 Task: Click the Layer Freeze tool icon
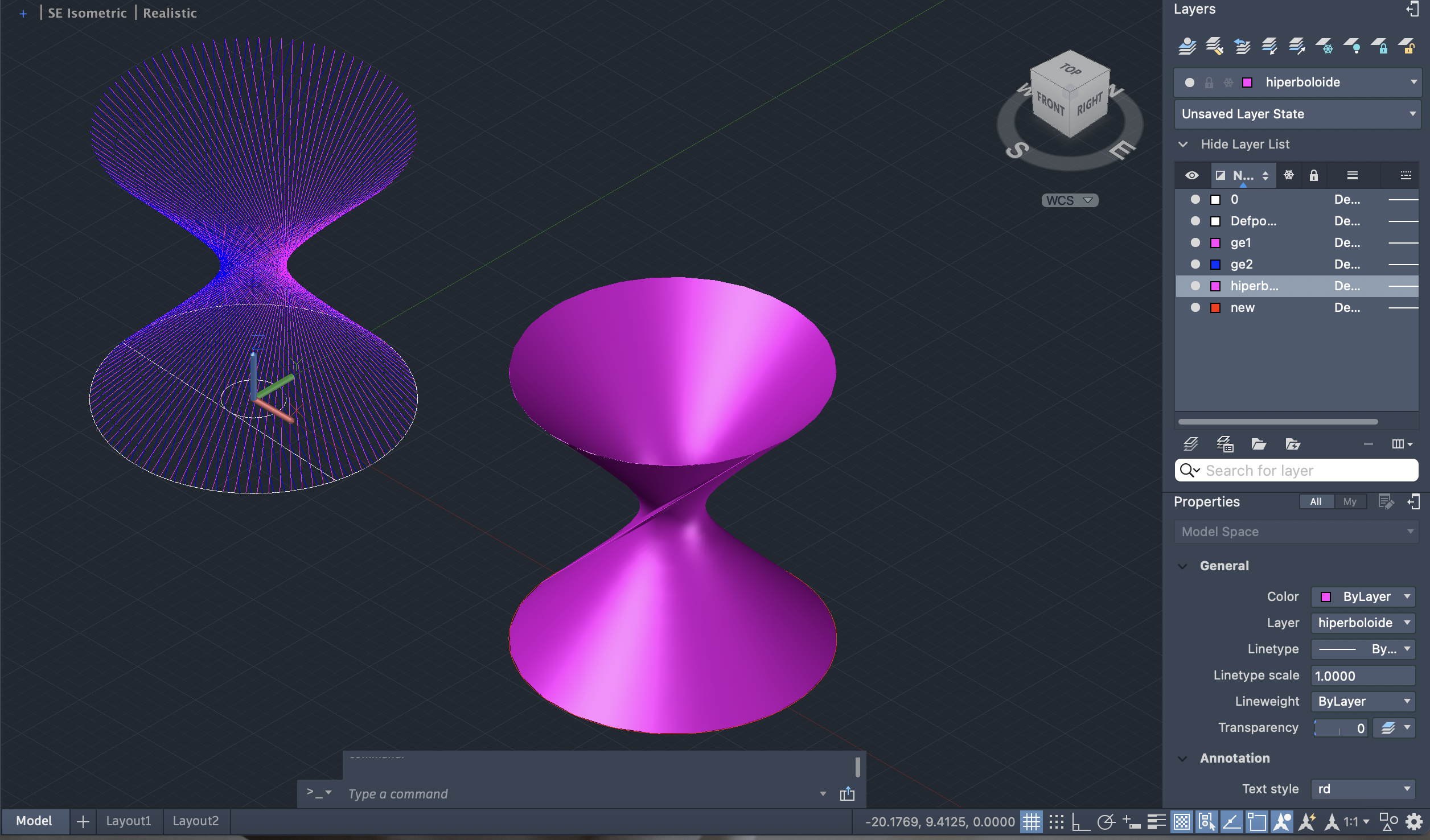pos(1325,46)
